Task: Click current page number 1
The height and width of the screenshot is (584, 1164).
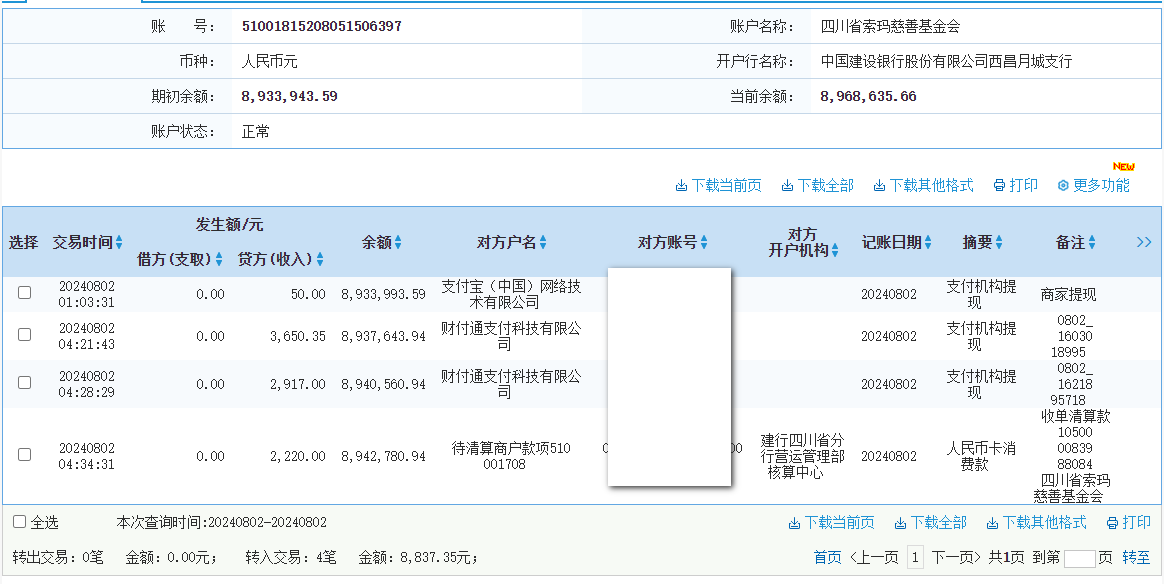Action: coord(915,557)
